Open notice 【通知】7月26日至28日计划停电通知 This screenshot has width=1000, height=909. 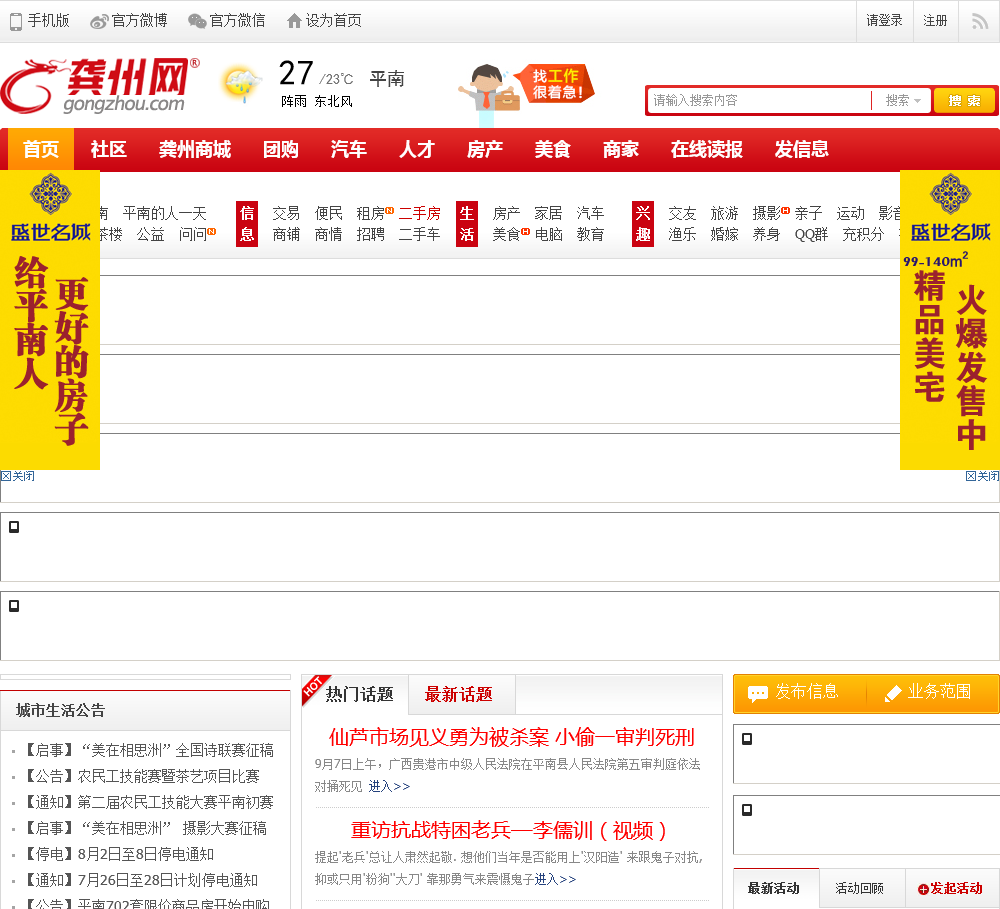140,880
